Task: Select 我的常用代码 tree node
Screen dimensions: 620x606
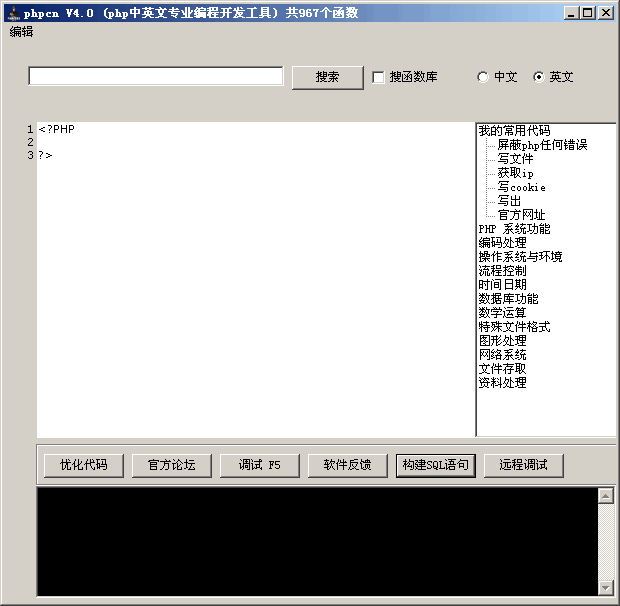Action: coord(514,130)
